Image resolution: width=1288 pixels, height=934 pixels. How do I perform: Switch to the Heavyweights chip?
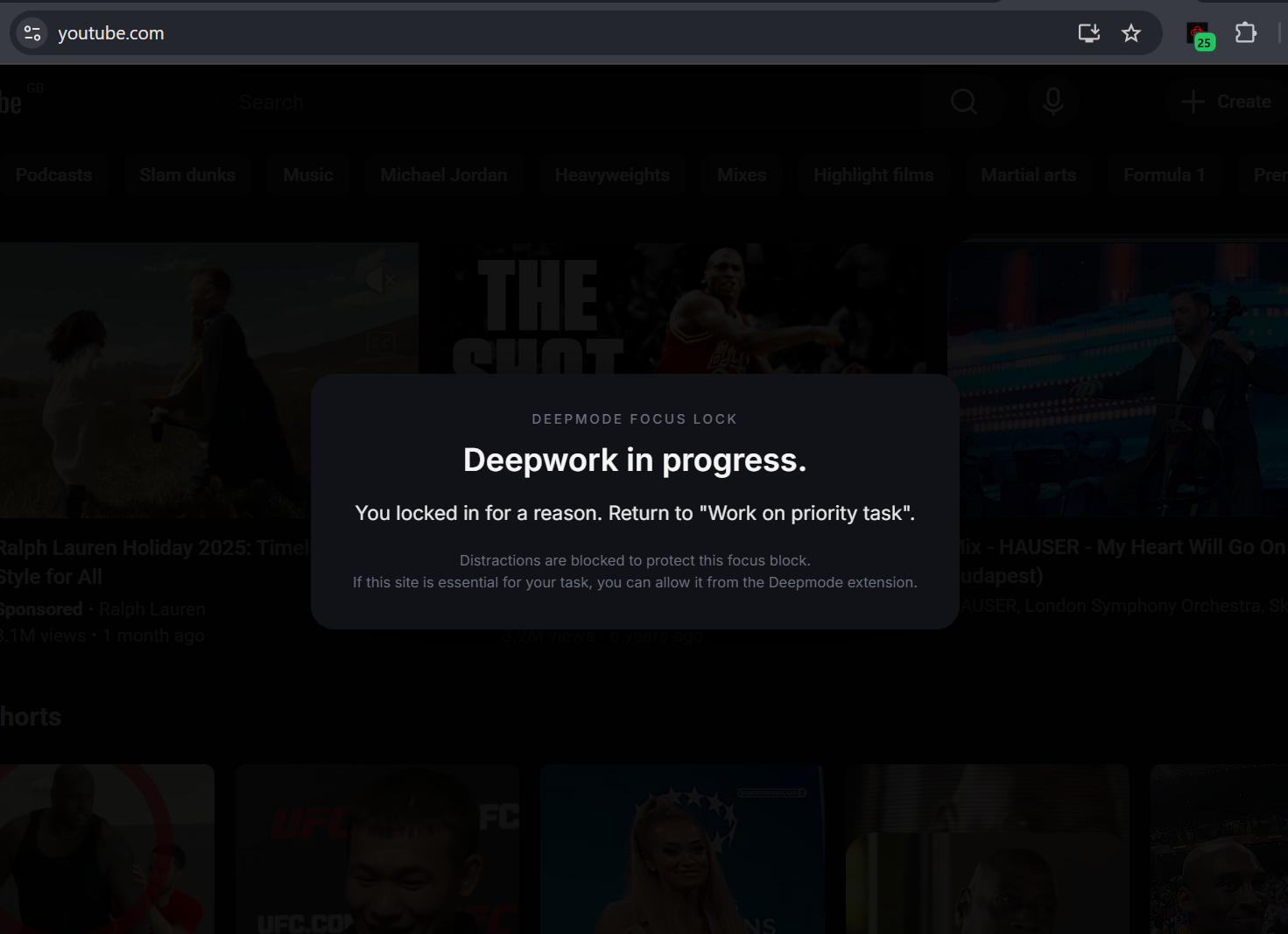[x=611, y=175]
